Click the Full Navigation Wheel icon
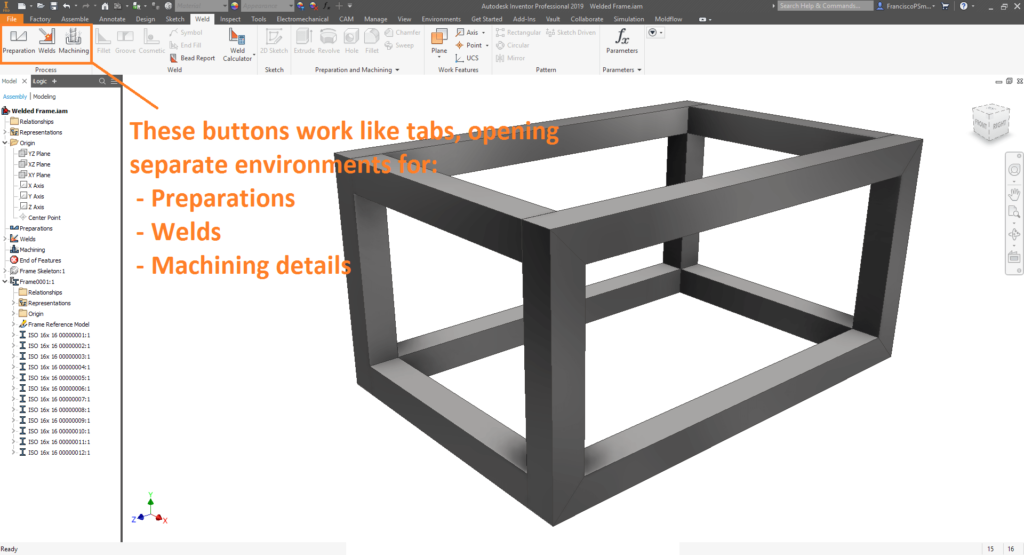This screenshot has height=555, width=1024. (1014, 170)
